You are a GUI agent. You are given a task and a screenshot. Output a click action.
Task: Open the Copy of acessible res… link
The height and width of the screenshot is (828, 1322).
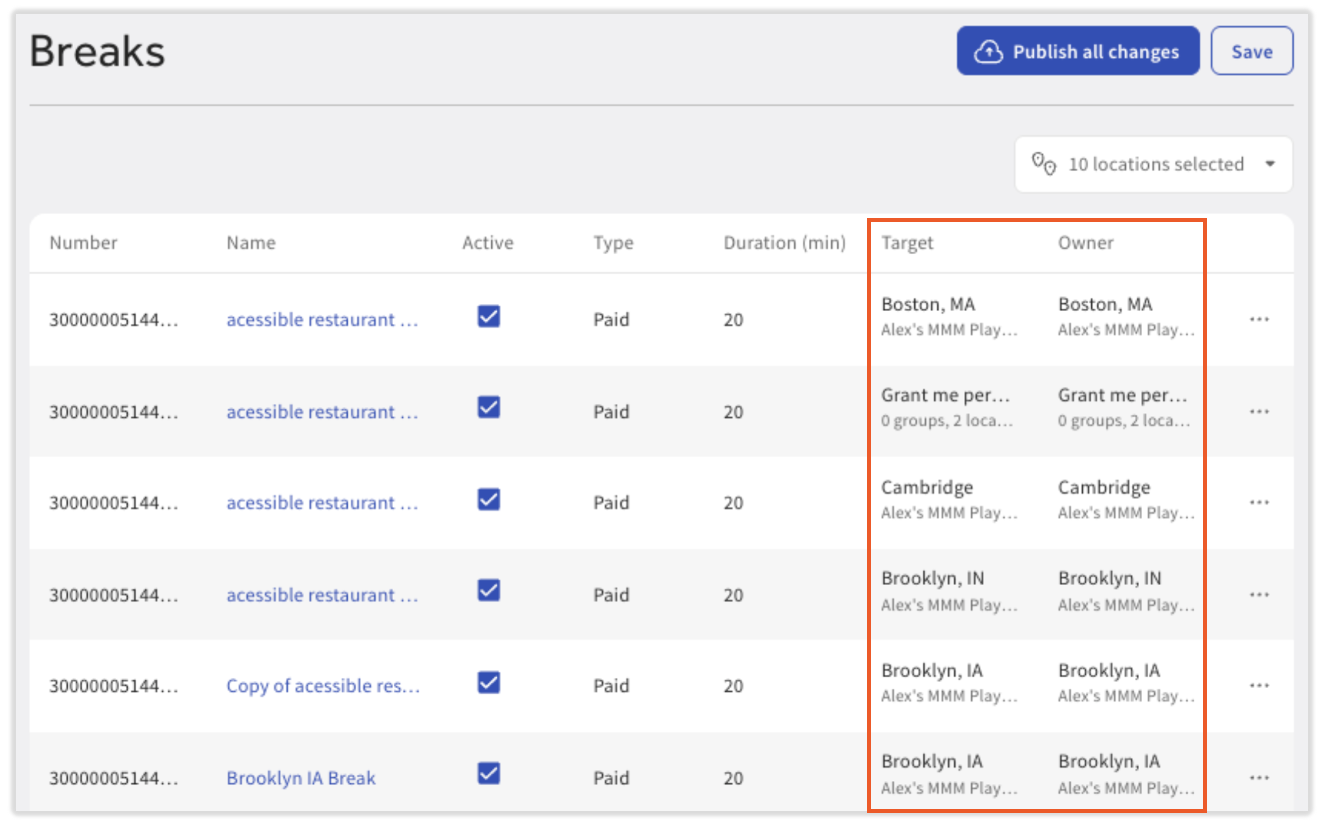click(323, 686)
